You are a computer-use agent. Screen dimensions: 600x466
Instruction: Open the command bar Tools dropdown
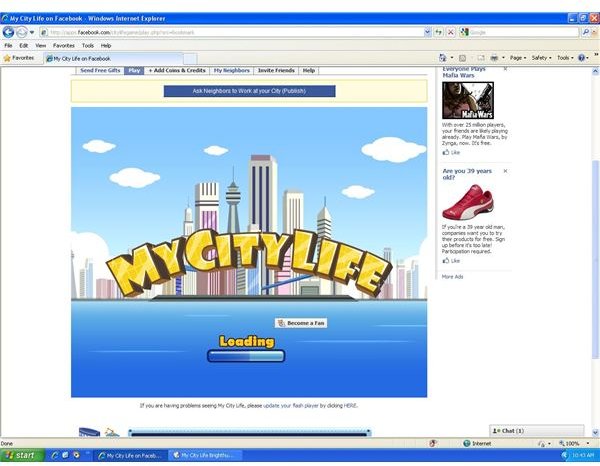pos(565,58)
